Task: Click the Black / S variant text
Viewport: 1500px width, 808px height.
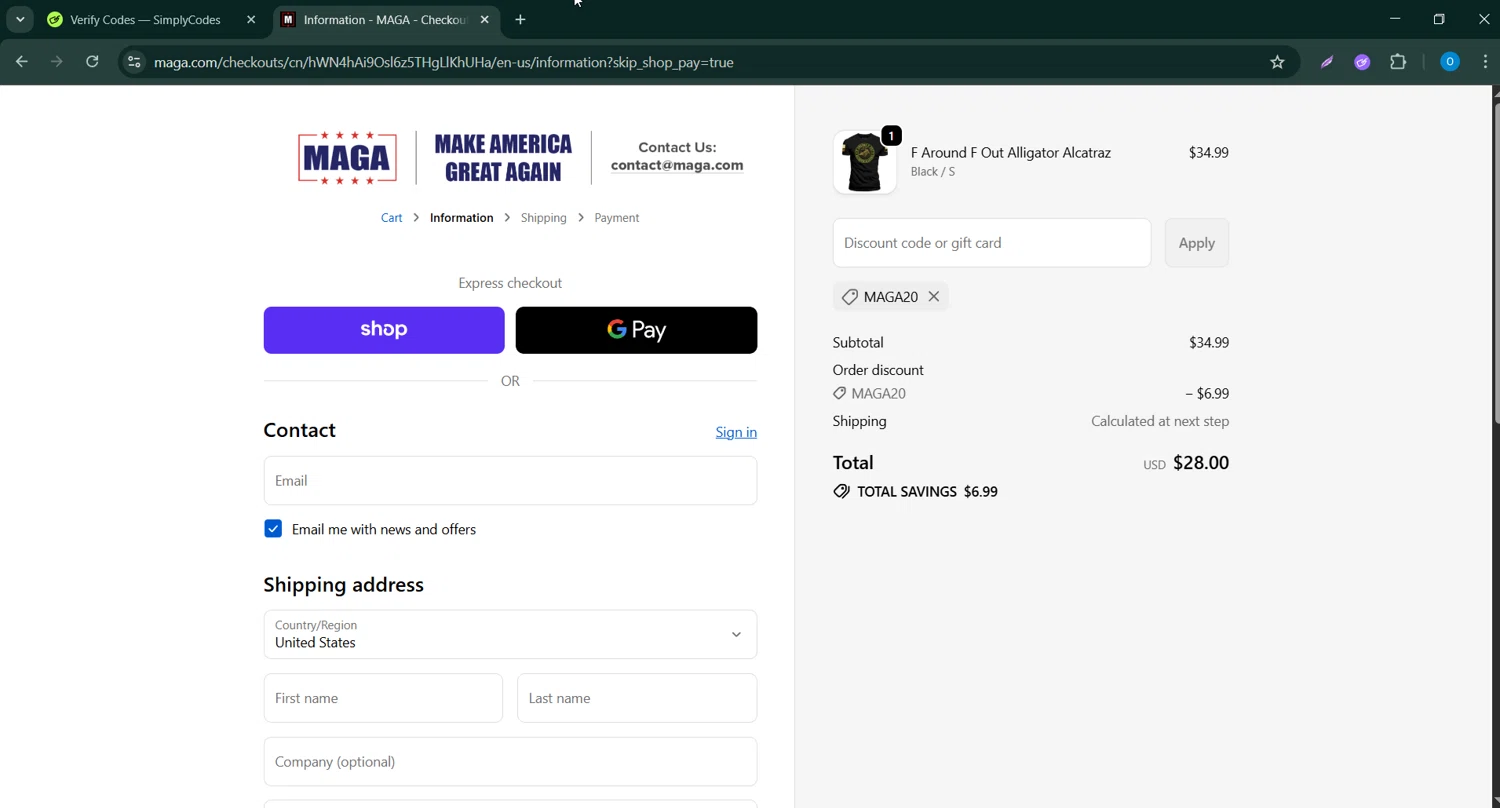Action: click(x=932, y=172)
